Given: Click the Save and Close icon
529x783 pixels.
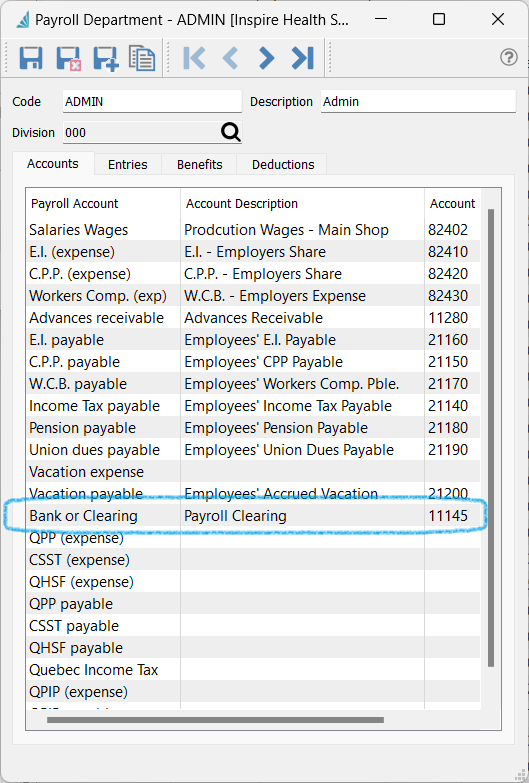Looking at the screenshot, I should [x=68, y=58].
